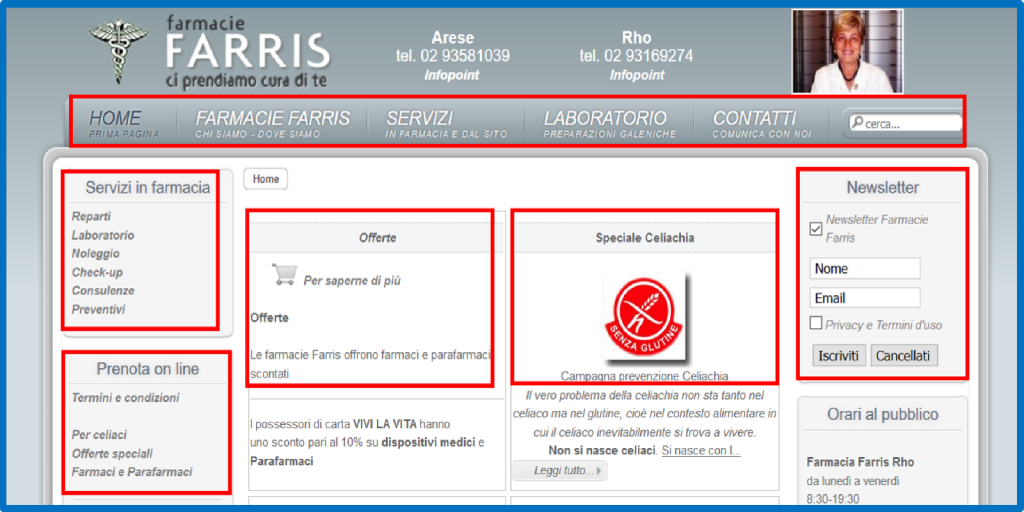Open the HOME menu item

click(x=123, y=123)
